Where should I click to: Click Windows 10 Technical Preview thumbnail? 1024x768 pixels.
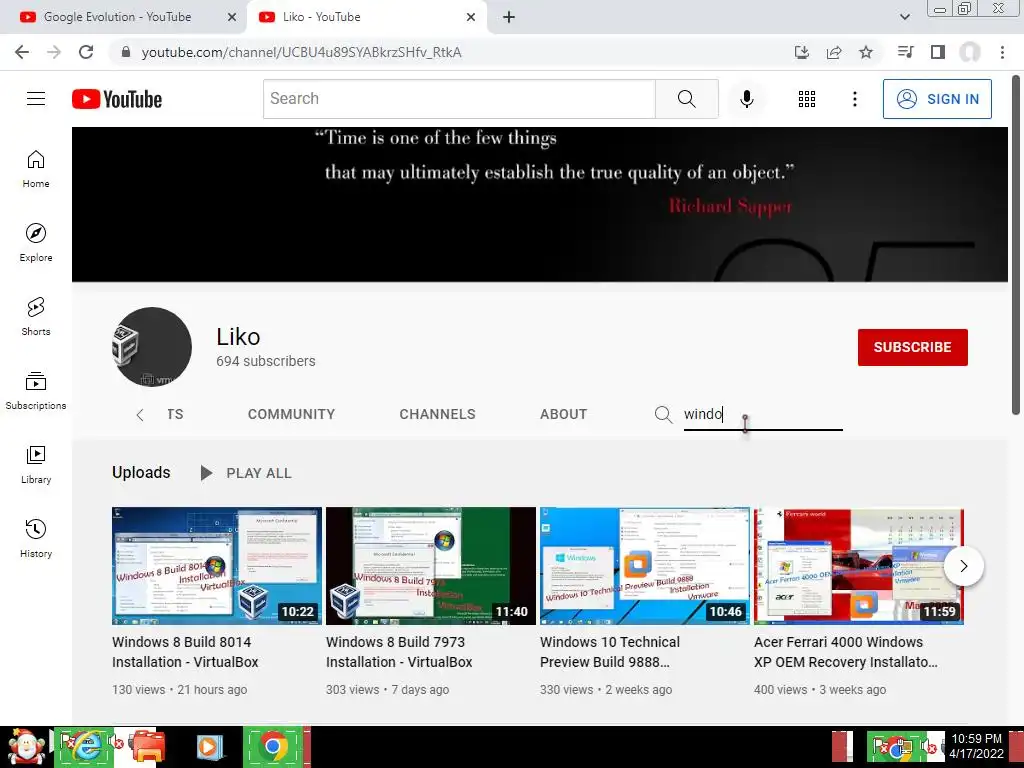645,566
